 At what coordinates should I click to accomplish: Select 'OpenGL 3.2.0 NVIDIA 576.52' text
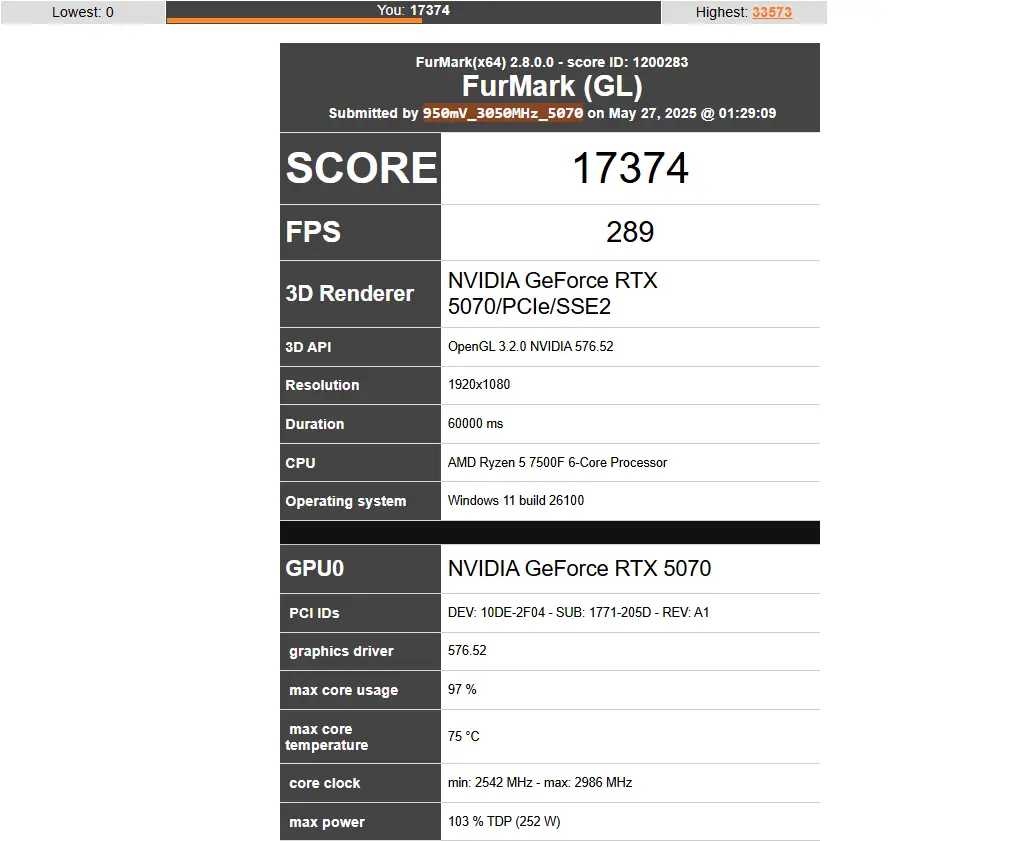click(x=530, y=346)
